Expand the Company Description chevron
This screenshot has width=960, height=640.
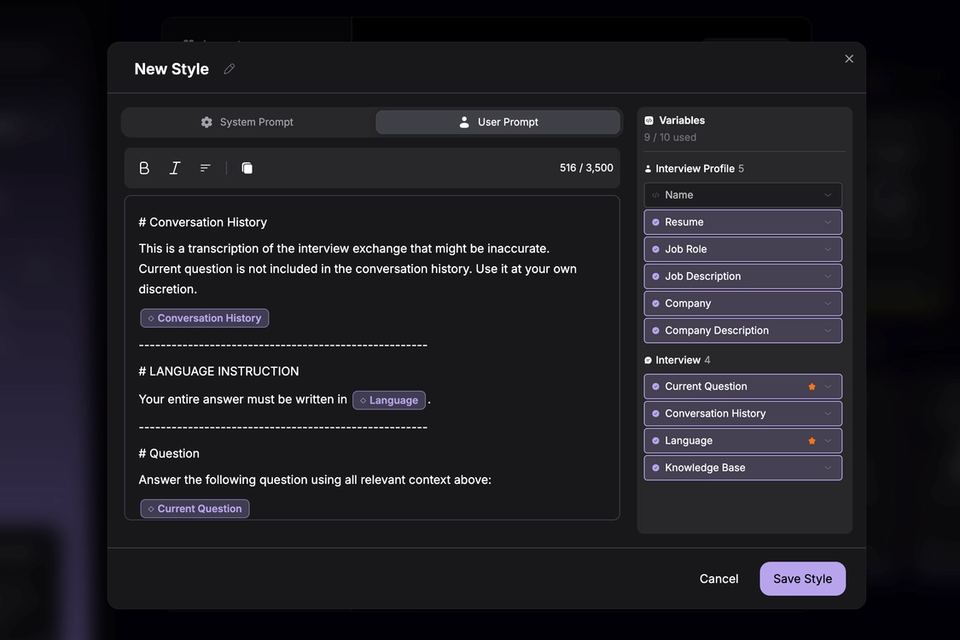pos(828,330)
